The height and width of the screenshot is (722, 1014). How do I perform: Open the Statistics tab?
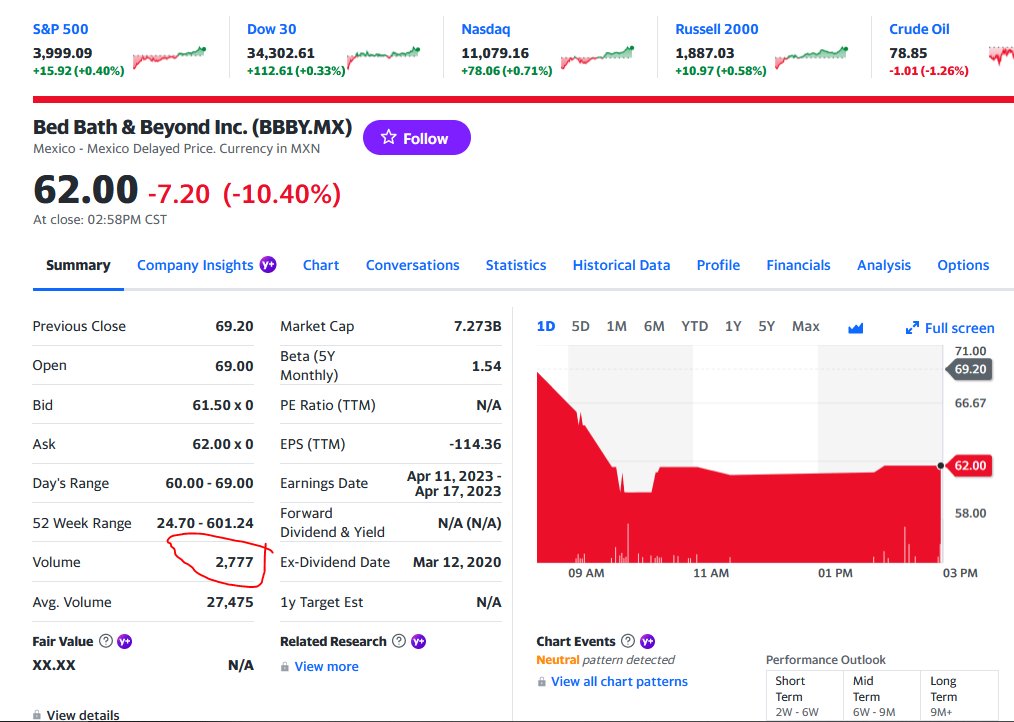(516, 265)
